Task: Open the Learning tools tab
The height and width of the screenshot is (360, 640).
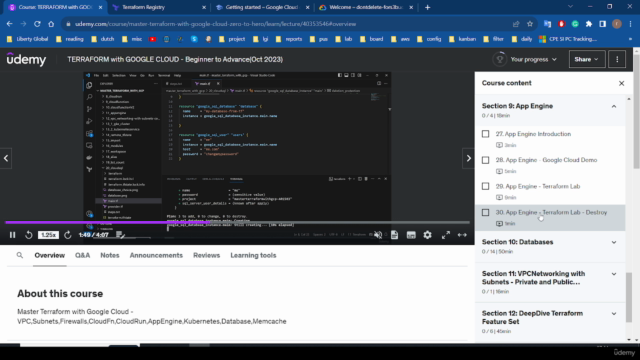Action: coord(253,256)
